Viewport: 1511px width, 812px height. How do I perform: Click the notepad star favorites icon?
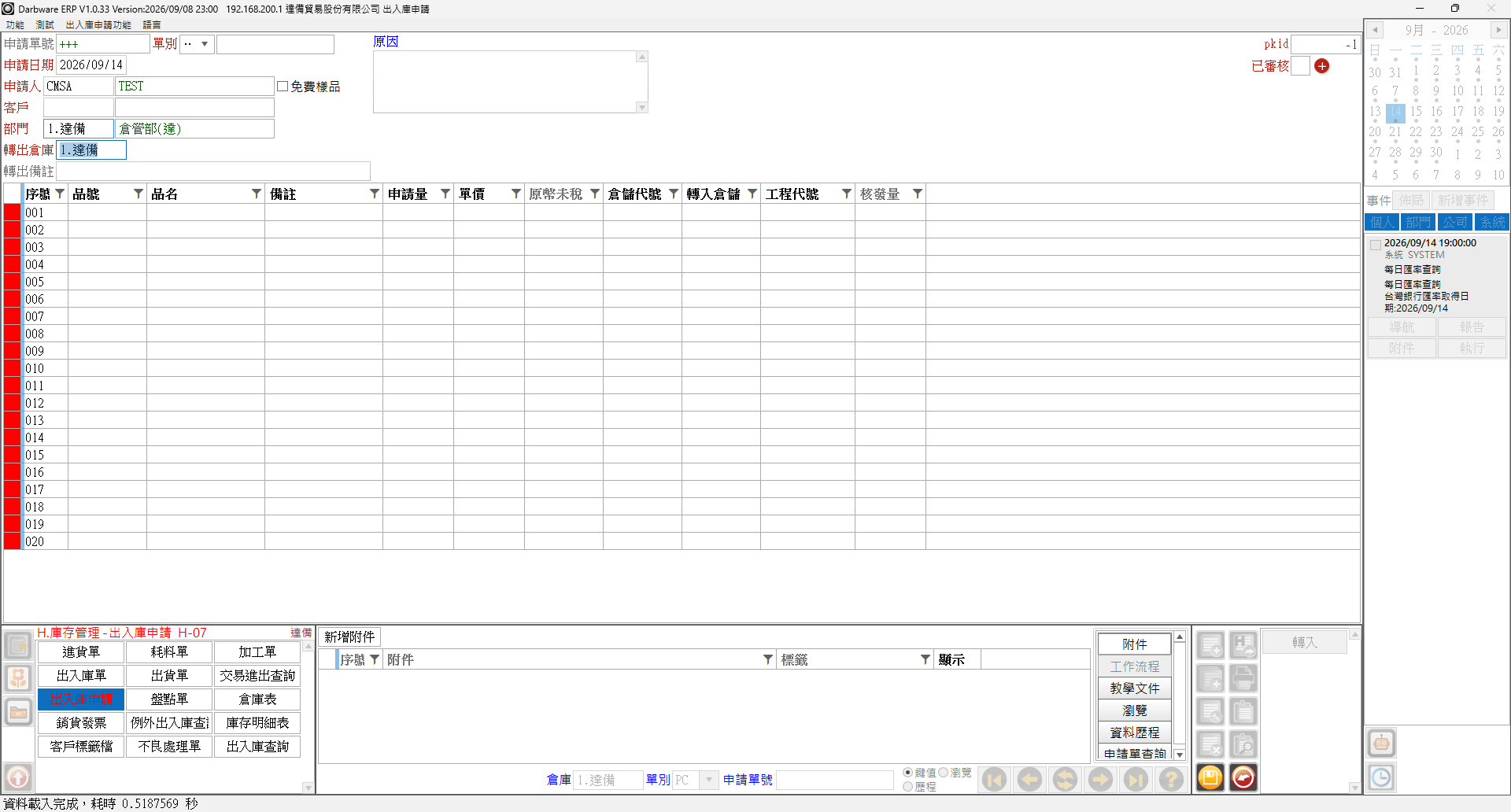18,645
